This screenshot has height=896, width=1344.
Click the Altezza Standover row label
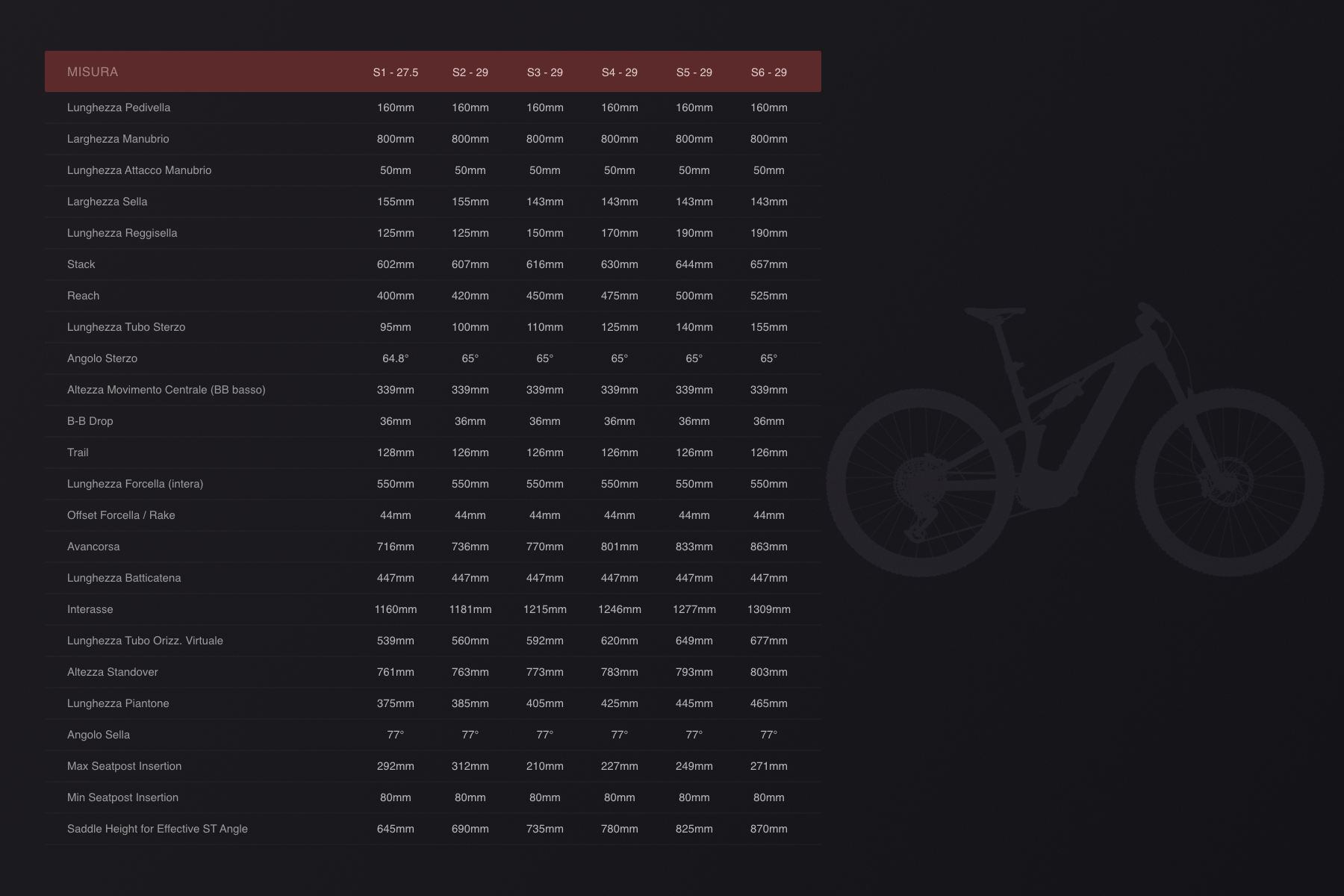pyautogui.click(x=112, y=672)
